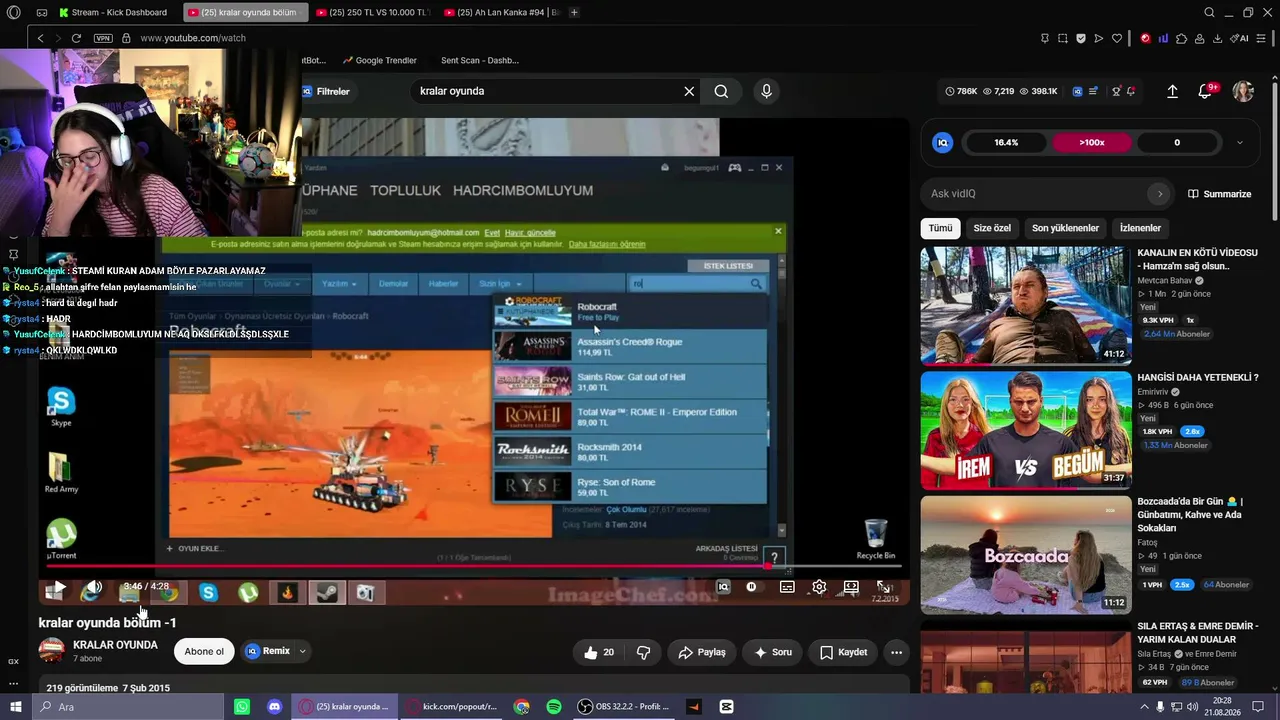Viewport: 1280px width, 720px height.
Task: Open the KANALIN EN KÖTÜ VİDEOSU thumbnail
Action: point(1026,306)
